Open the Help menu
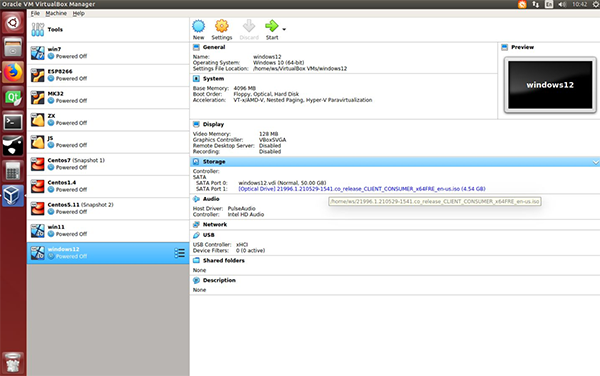600x376 pixels. coord(78,13)
